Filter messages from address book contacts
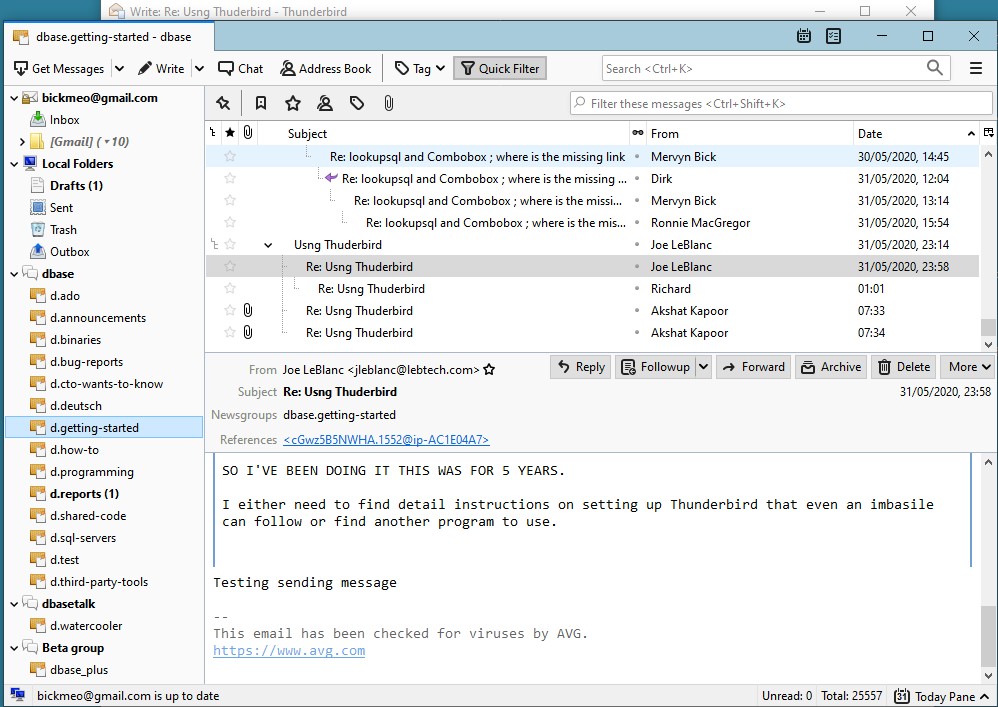This screenshot has height=707, width=998. (x=325, y=103)
